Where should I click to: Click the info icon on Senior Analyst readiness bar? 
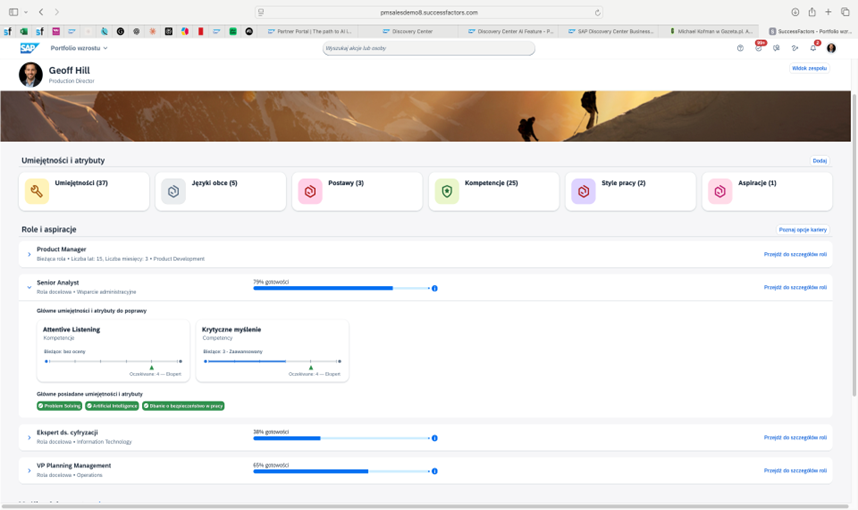(x=434, y=288)
